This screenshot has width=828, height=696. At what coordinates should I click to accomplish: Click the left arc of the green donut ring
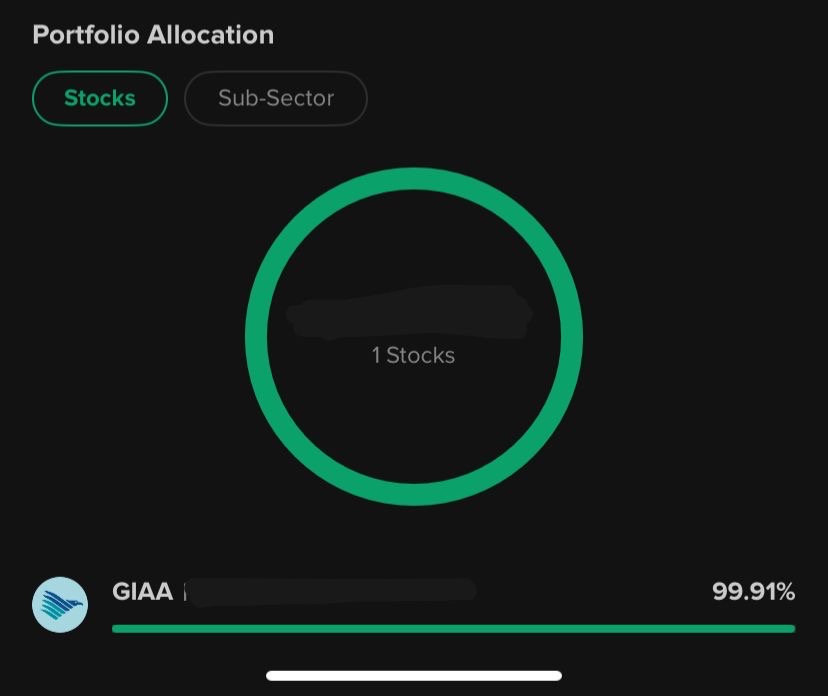256,337
